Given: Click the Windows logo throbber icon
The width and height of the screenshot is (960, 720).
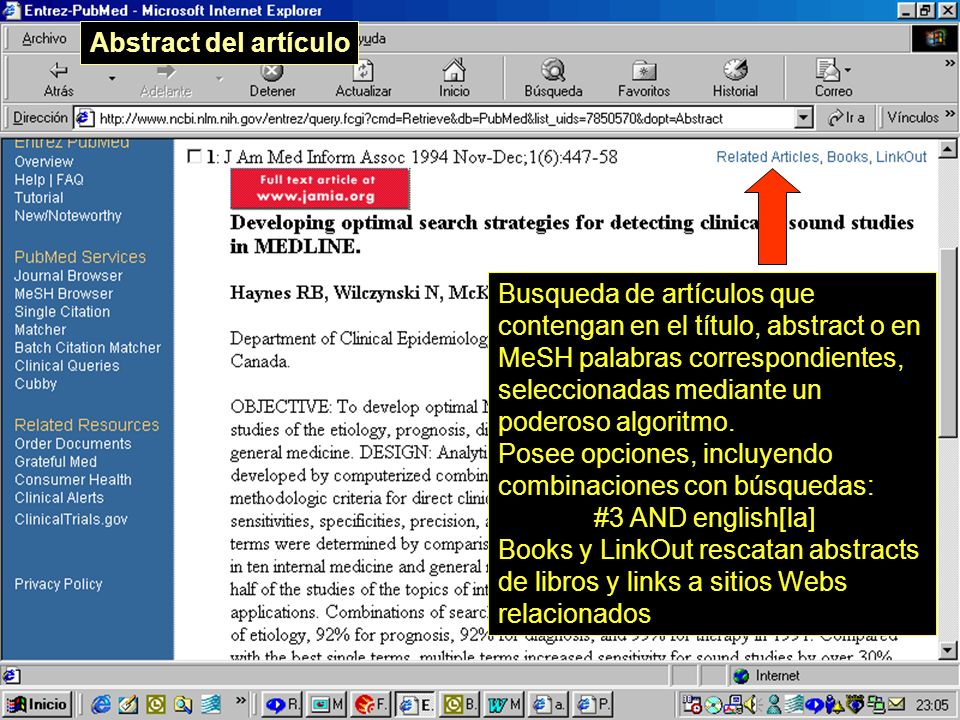Looking at the screenshot, I should (x=935, y=39).
